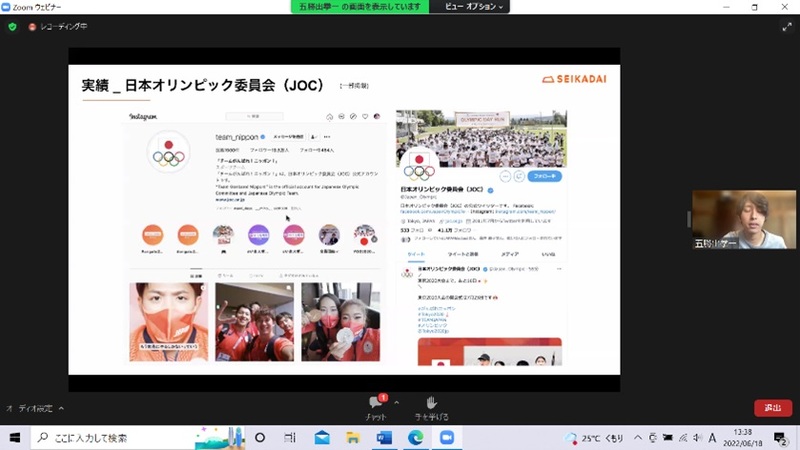800x450 pixels.
Task: Open the first orange story highlight
Action: click(153, 235)
